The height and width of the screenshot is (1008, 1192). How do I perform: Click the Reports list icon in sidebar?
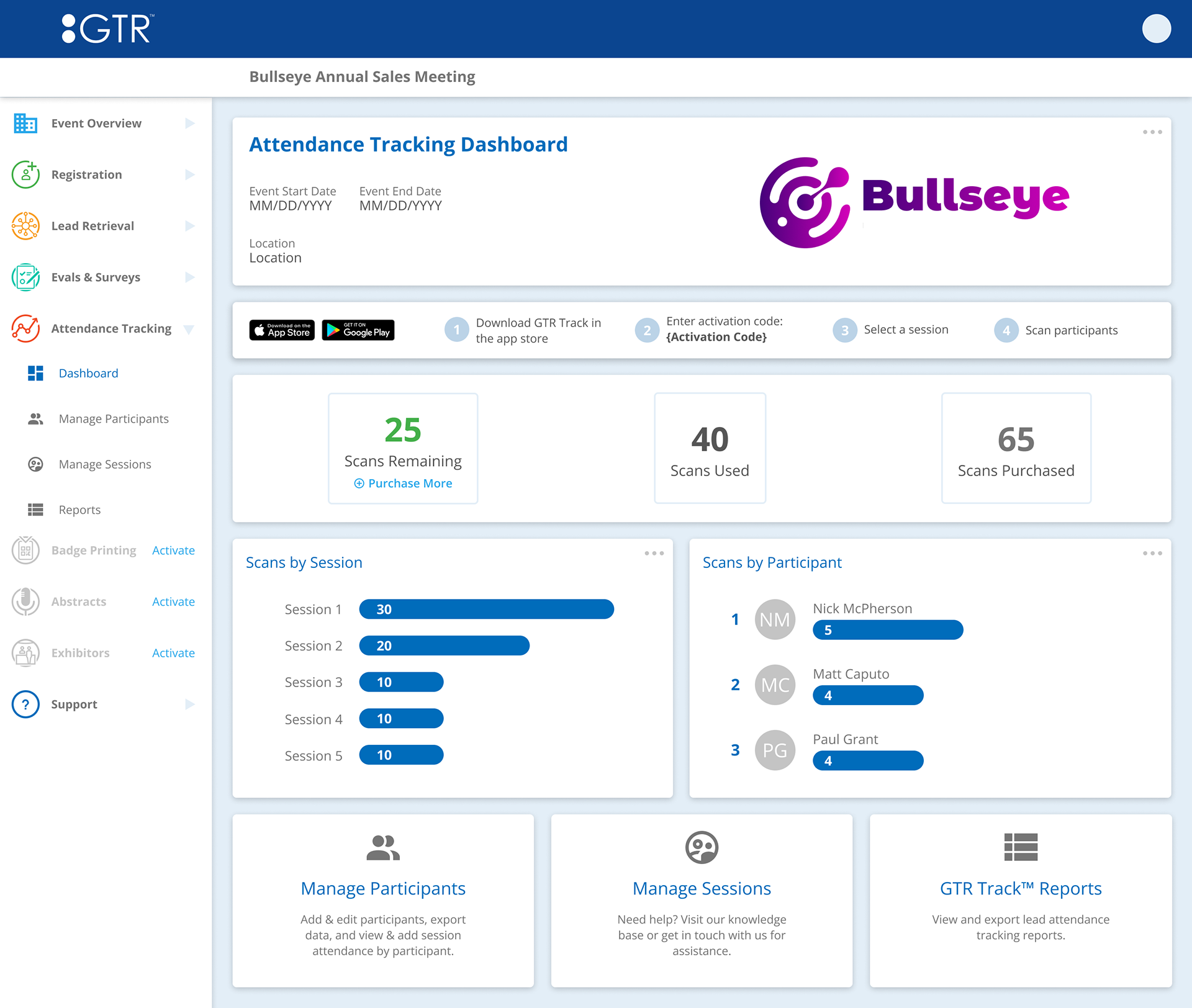[x=35, y=510]
